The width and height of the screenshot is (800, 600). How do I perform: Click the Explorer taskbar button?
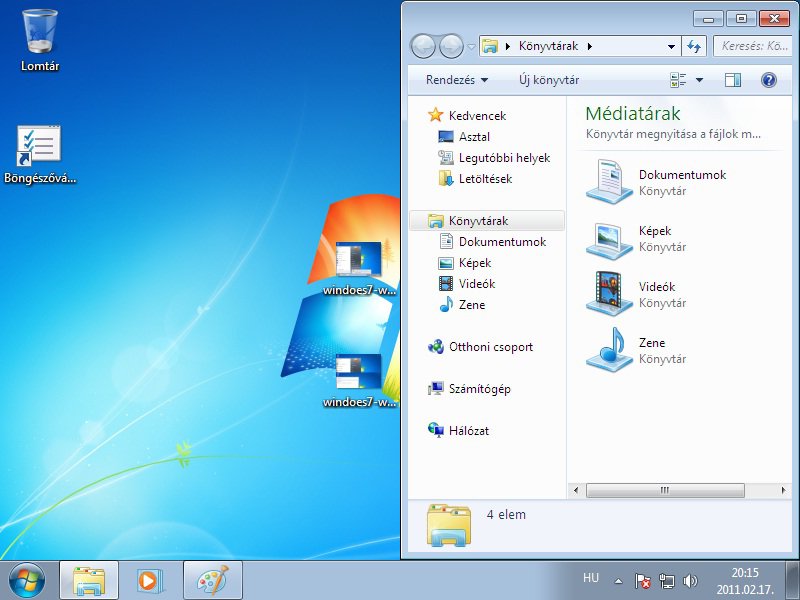pos(89,580)
